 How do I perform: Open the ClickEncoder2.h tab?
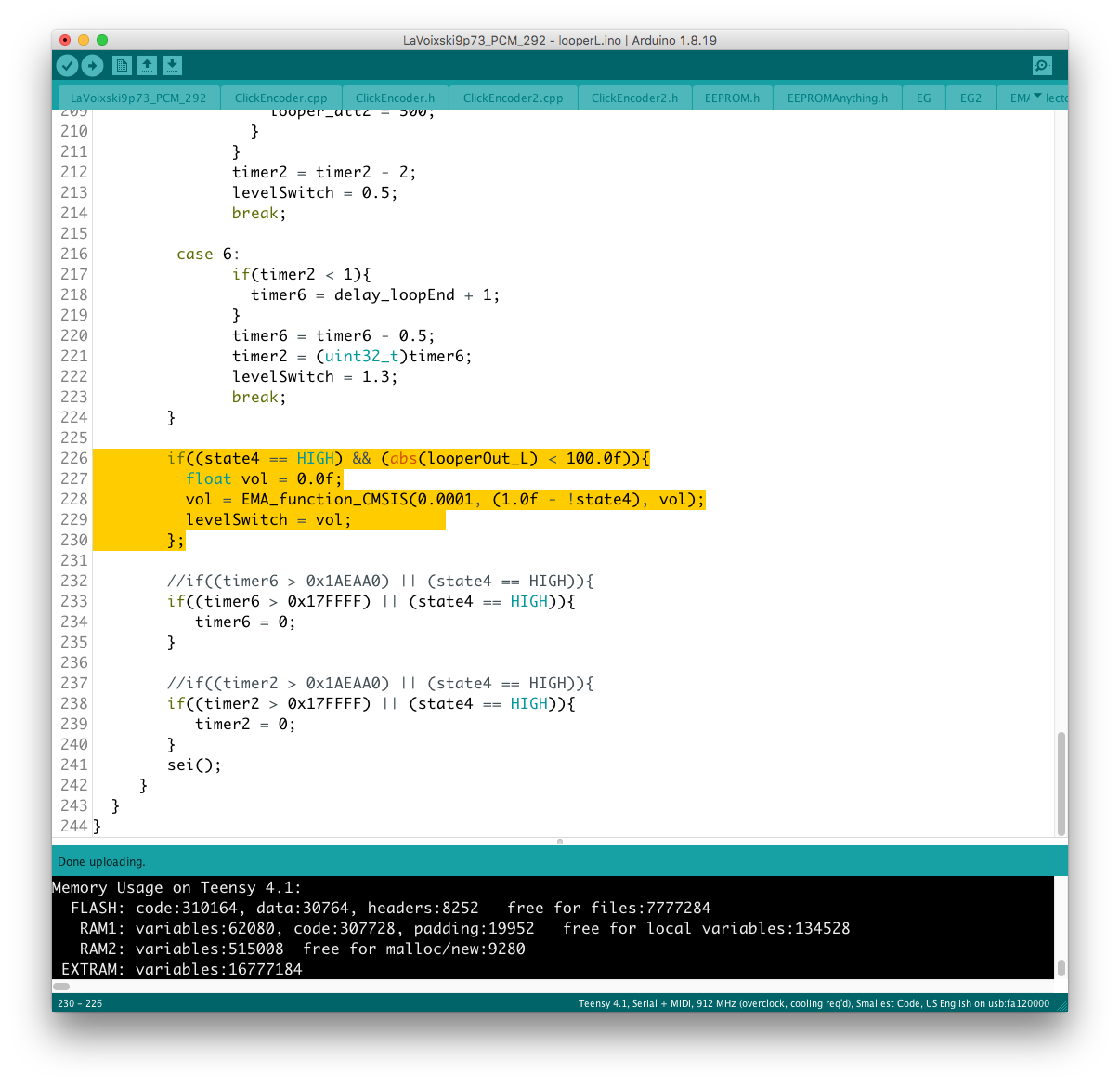click(634, 98)
